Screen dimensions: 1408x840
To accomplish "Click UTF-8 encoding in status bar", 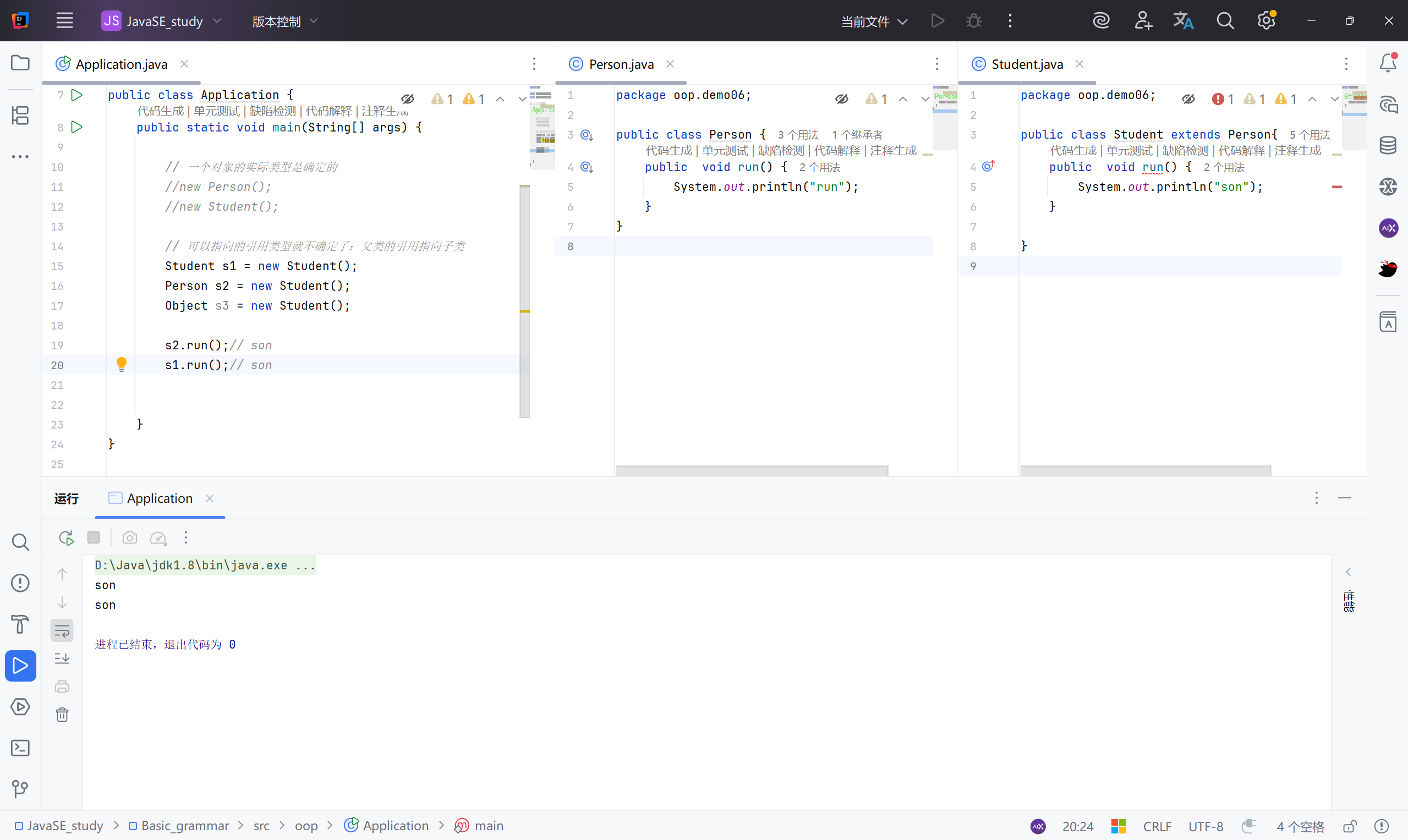I will [x=1206, y=826].
